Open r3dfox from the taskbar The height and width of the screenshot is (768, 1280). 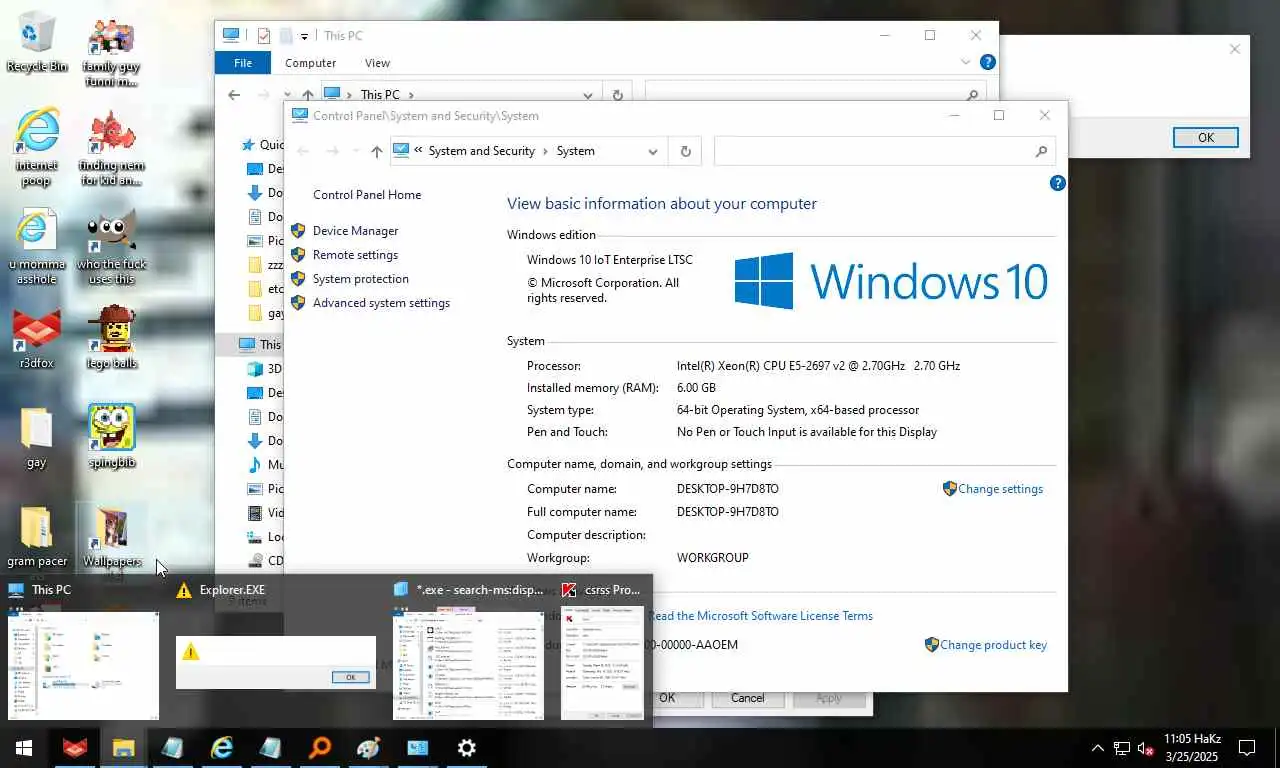(74, 747)
